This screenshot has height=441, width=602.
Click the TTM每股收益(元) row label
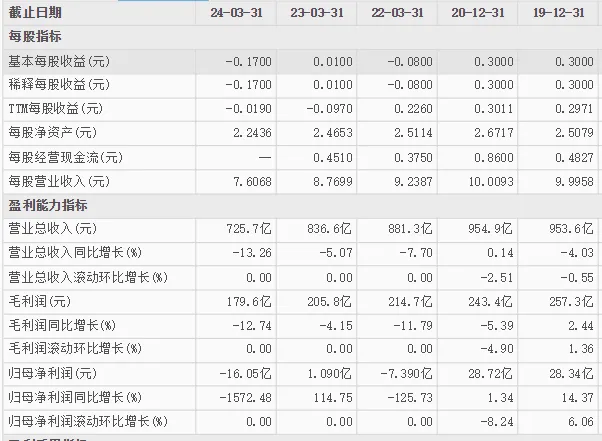point(56,108)
